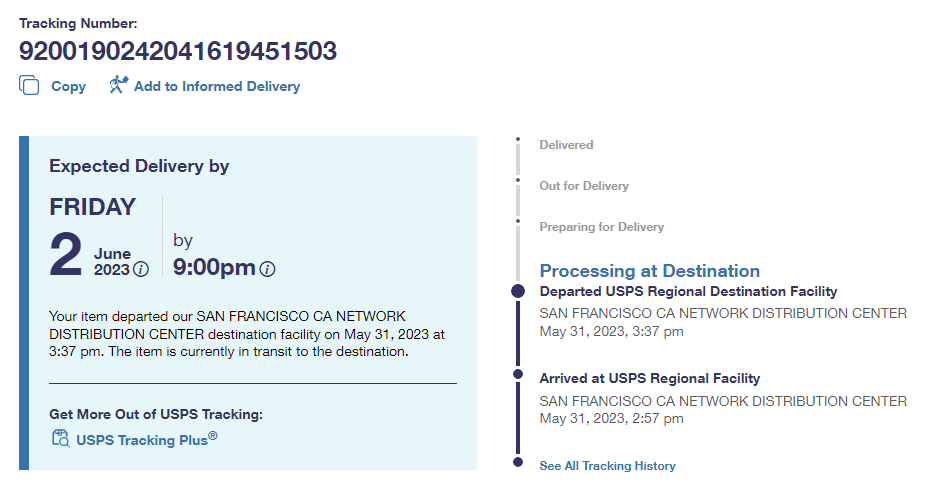Open the "Add to Informed Delivery" link
Image resolution: width=942 pixels, height=490 pixels.
pyautogui.click(x=216, y=87)
